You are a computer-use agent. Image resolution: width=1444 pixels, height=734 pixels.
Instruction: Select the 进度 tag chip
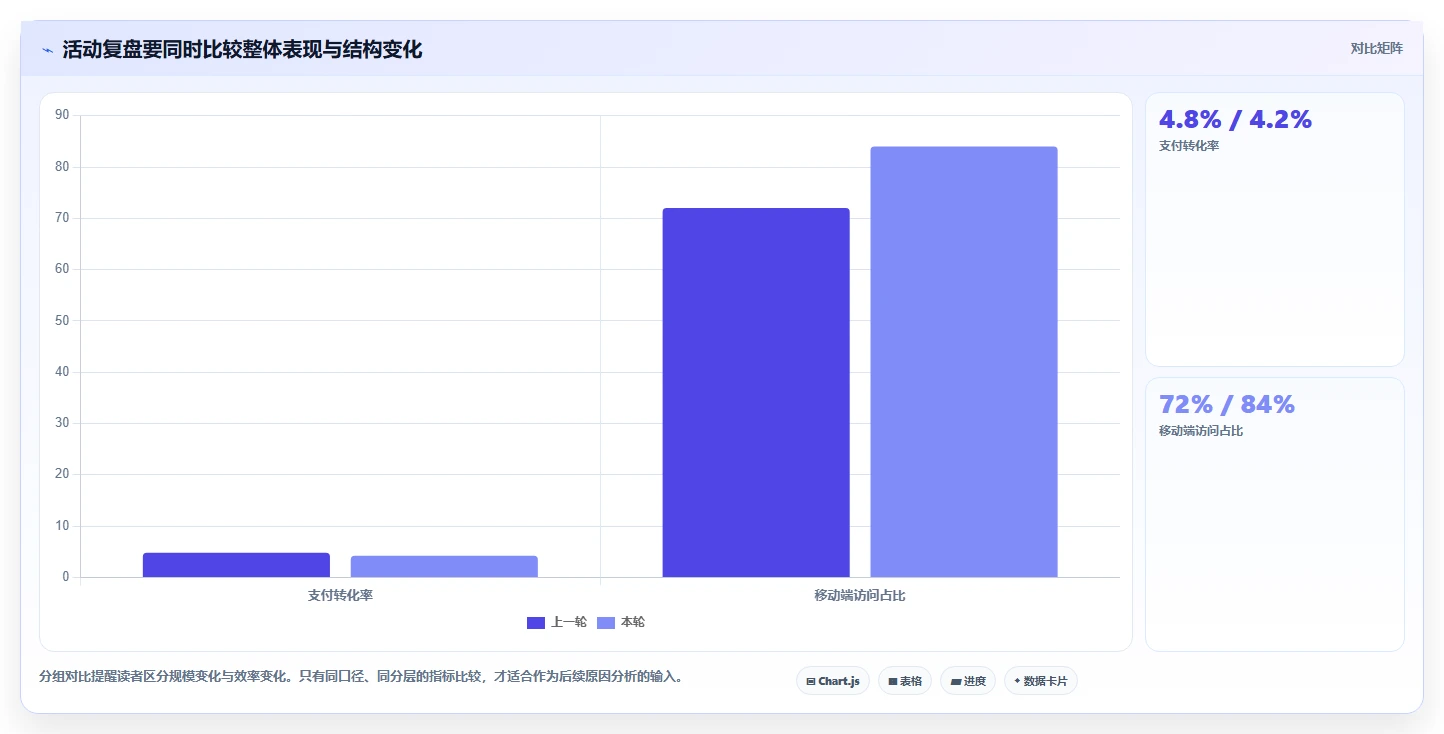968,681
